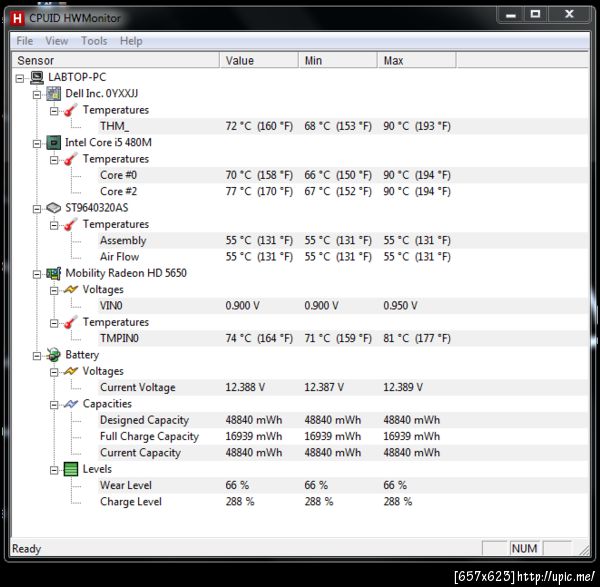
Task: Collapse the Battery node
Action: point(37,356)
